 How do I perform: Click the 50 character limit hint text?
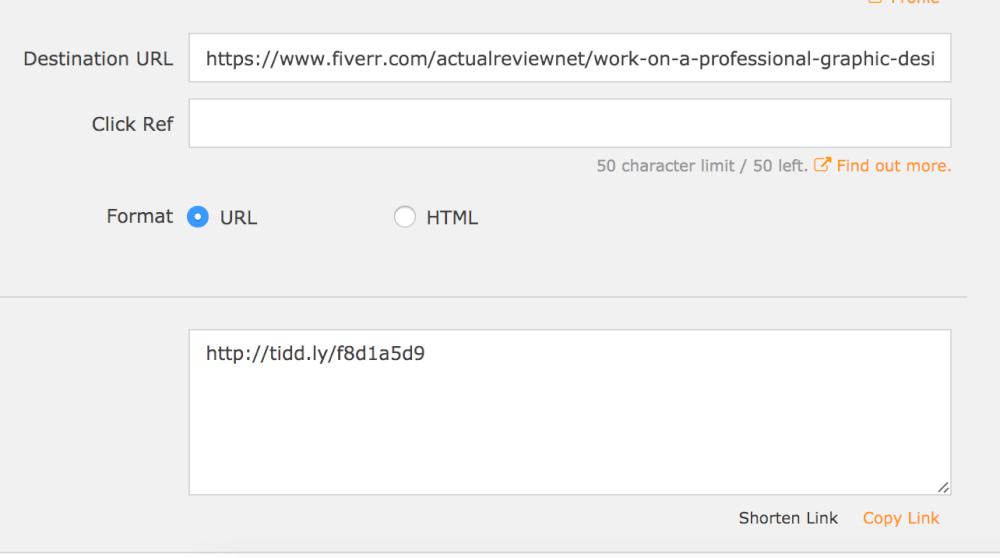702,166
